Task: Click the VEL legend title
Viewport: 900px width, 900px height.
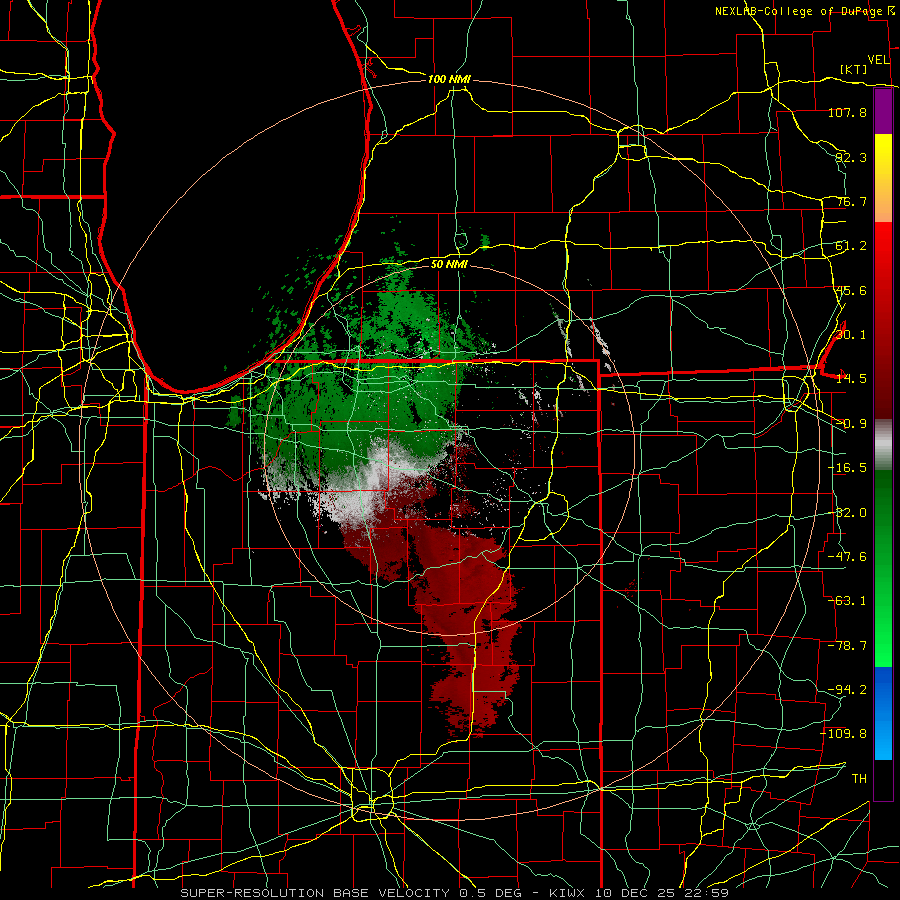Action: click(878, 60)
